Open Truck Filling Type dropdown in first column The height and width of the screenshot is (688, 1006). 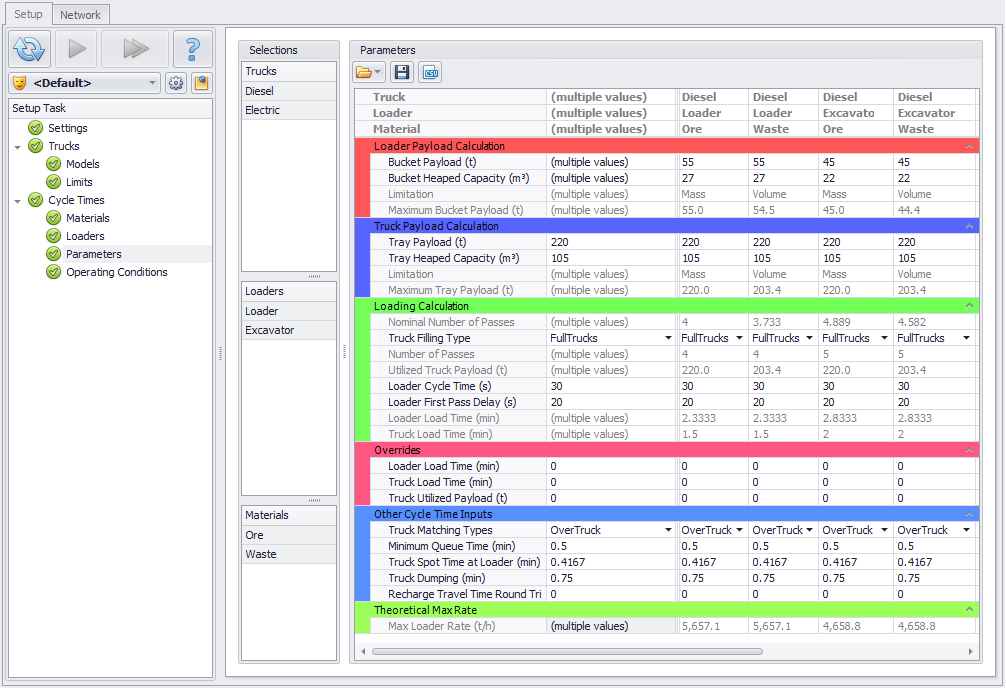pyautogui.click(x=668, y=338)
